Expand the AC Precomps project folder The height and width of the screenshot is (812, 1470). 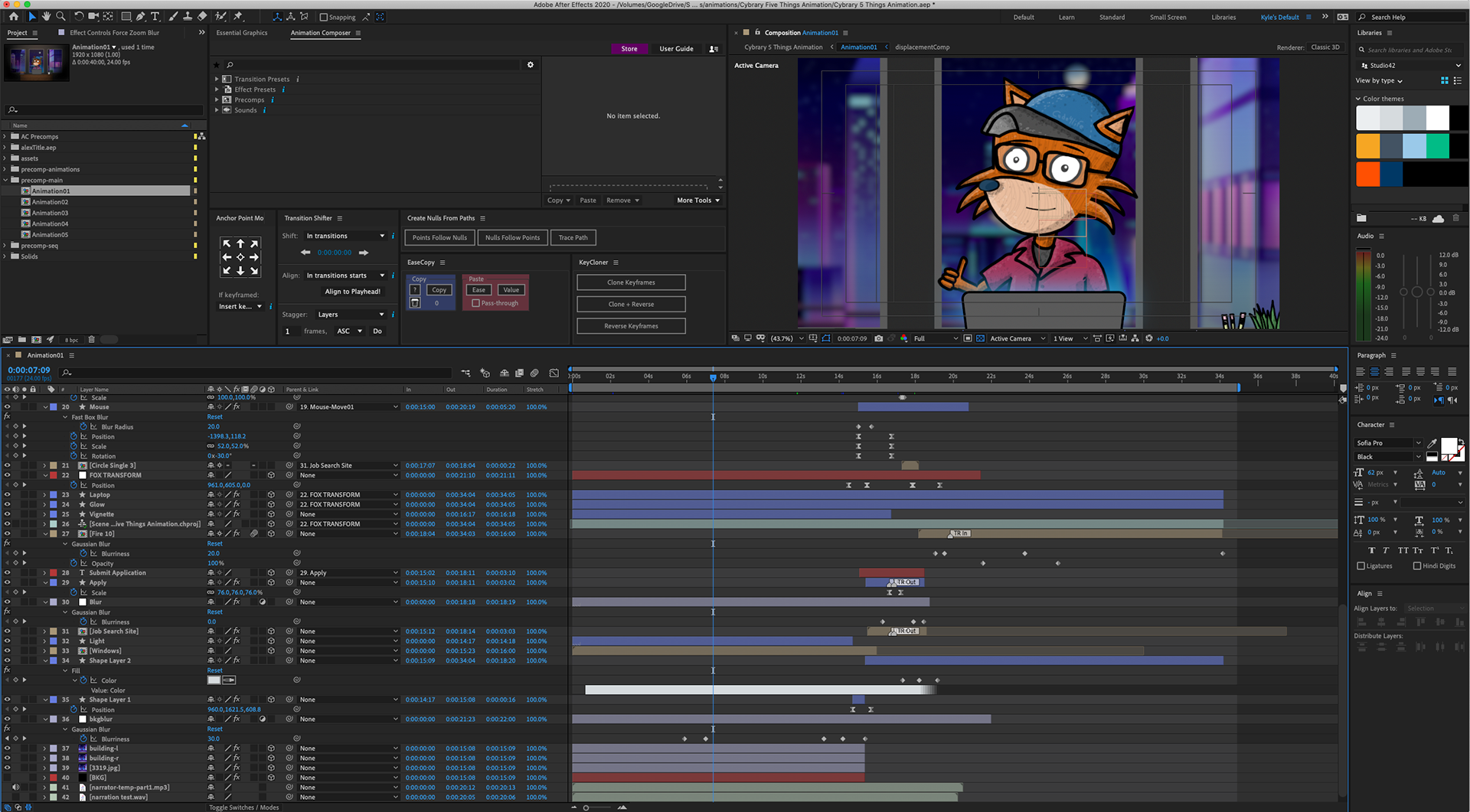5,136
